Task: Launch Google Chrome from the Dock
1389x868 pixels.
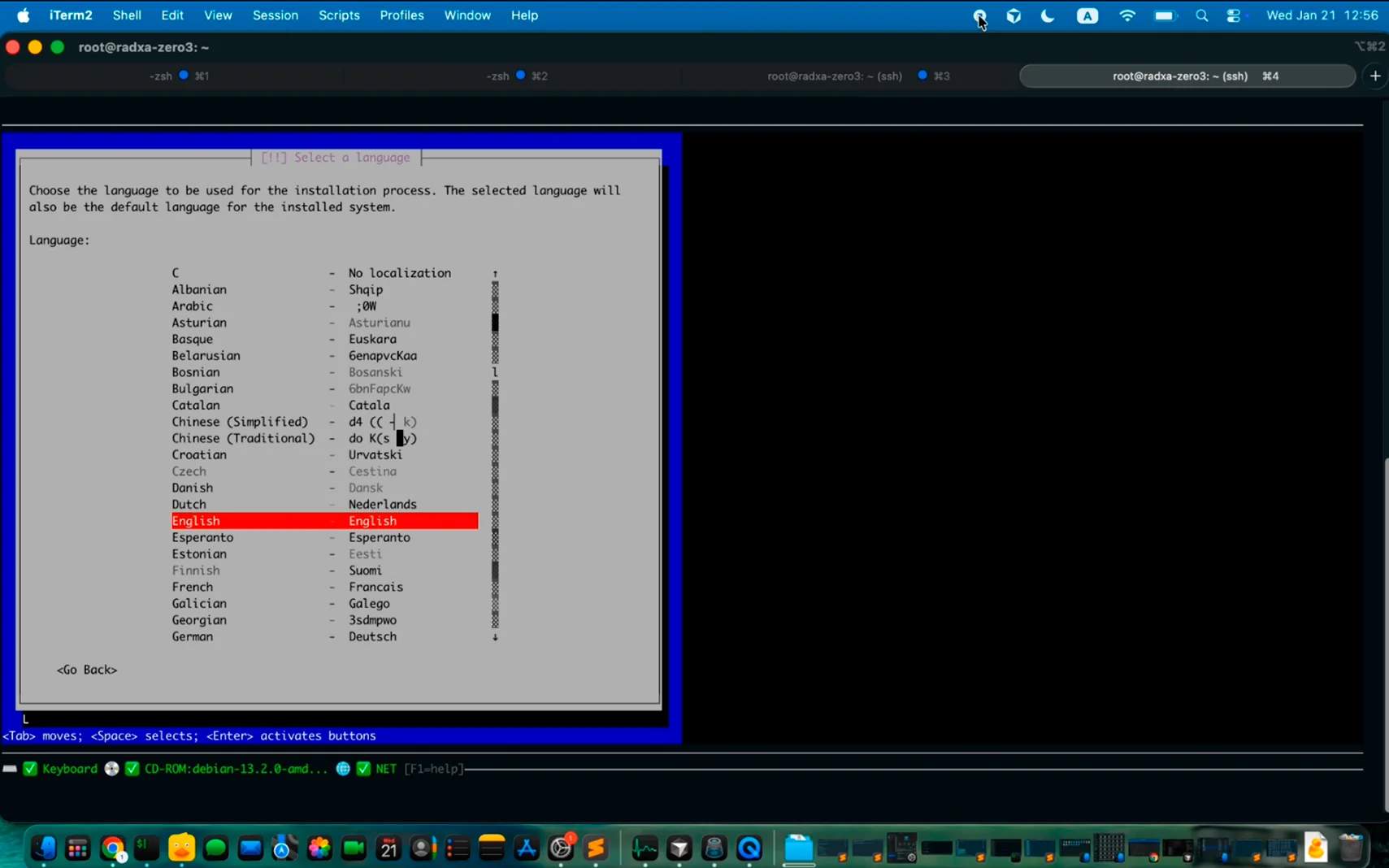Action: (111, 848)
